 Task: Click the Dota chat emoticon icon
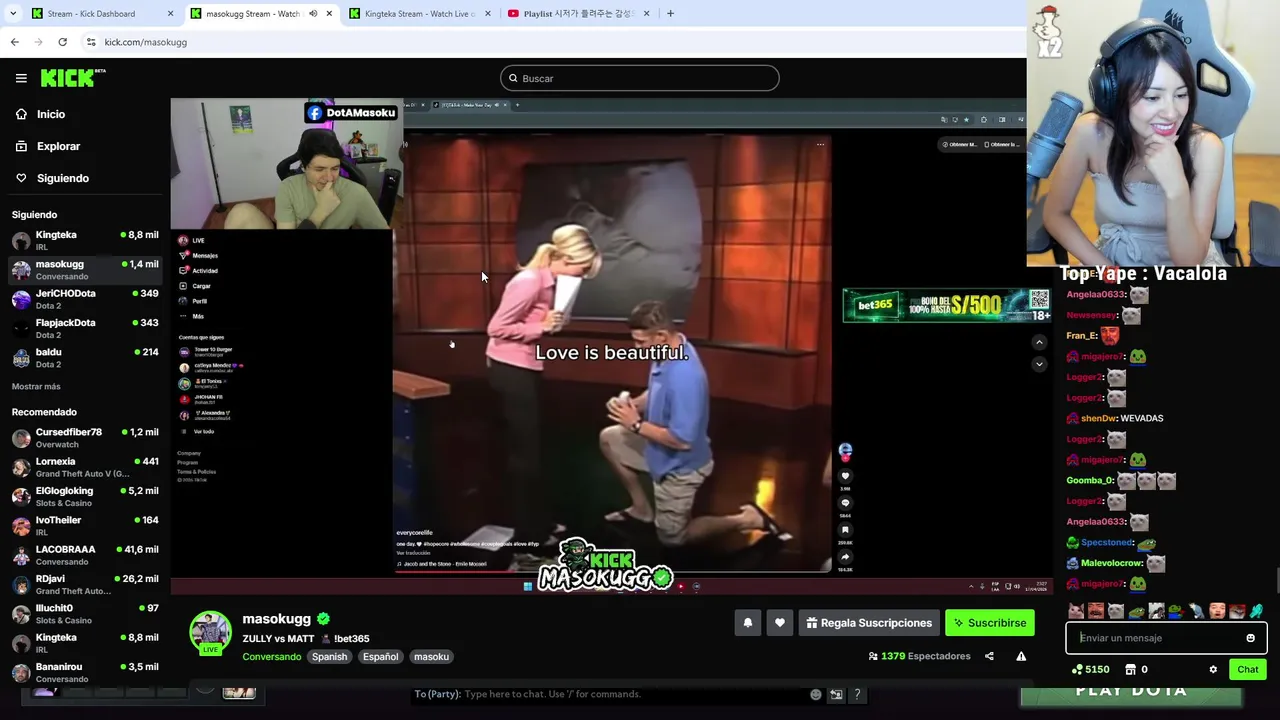coord(816,694)
